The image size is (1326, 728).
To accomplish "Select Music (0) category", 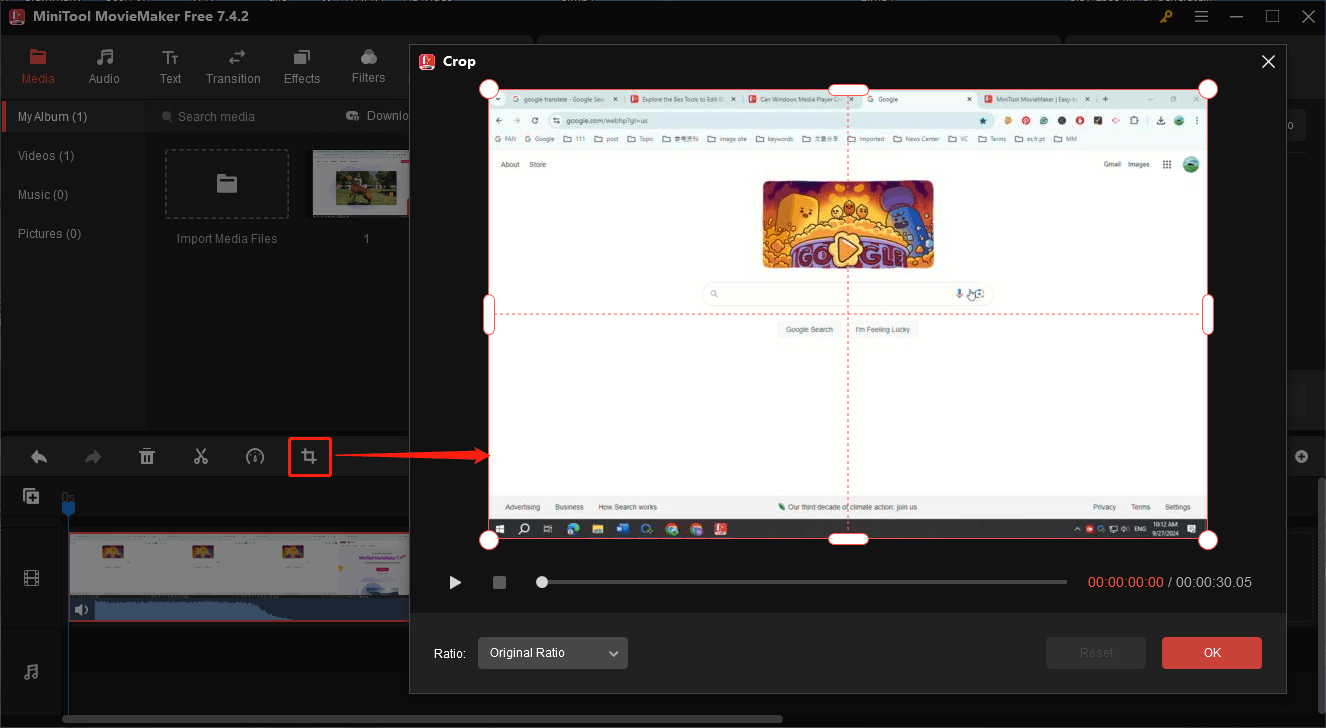I will 43,195.
